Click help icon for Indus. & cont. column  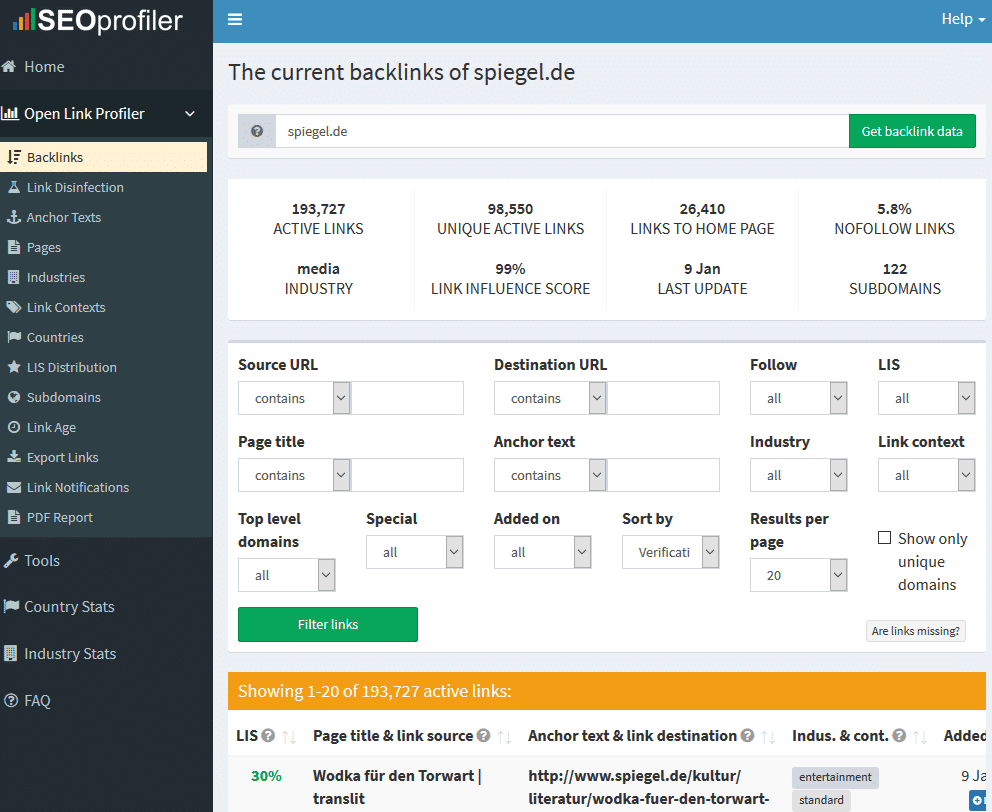click(x=899, y=735)
